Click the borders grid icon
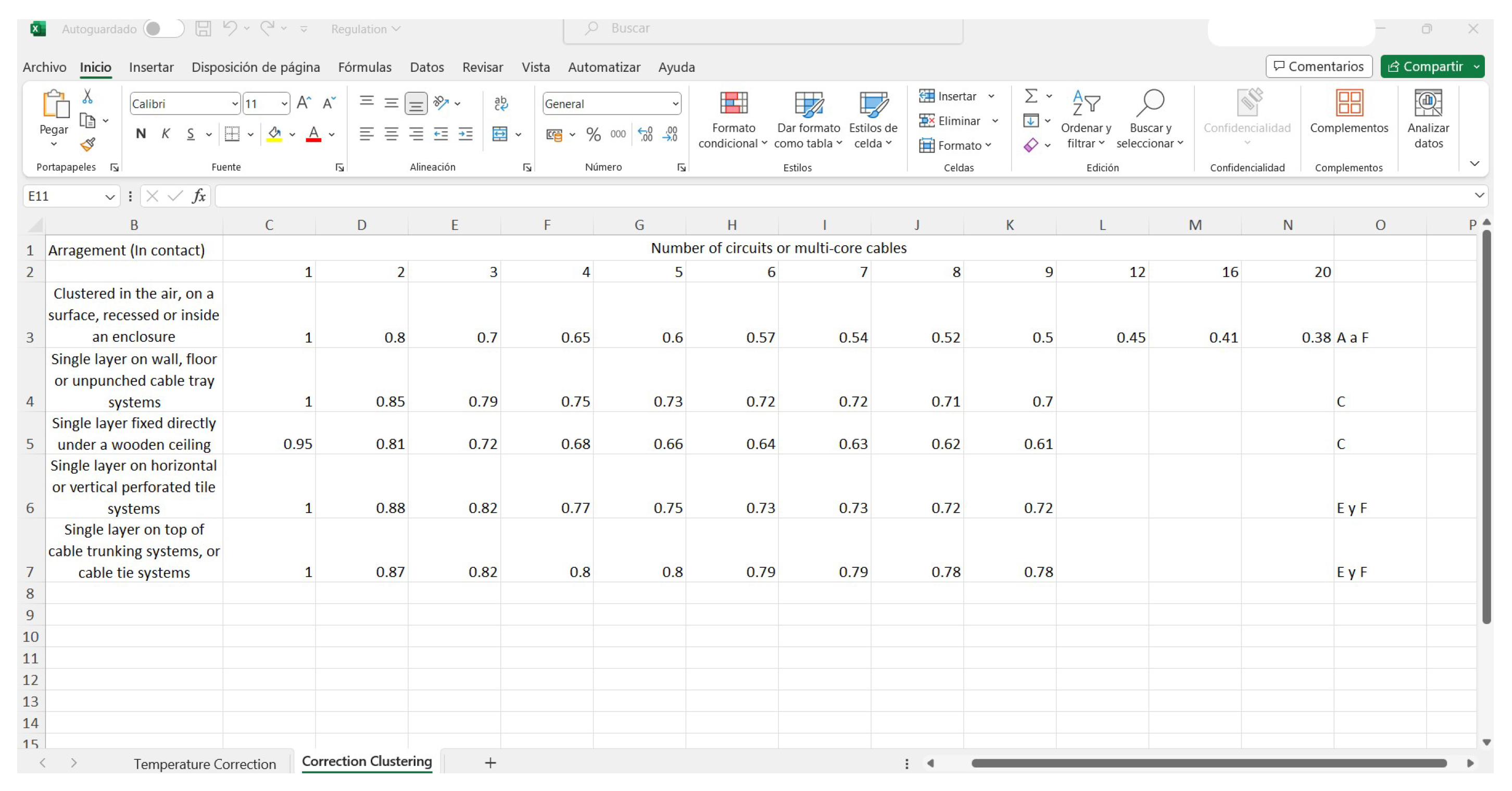Image resolution: width=1512 pixels, height=791 pixels. click(232, 134)
